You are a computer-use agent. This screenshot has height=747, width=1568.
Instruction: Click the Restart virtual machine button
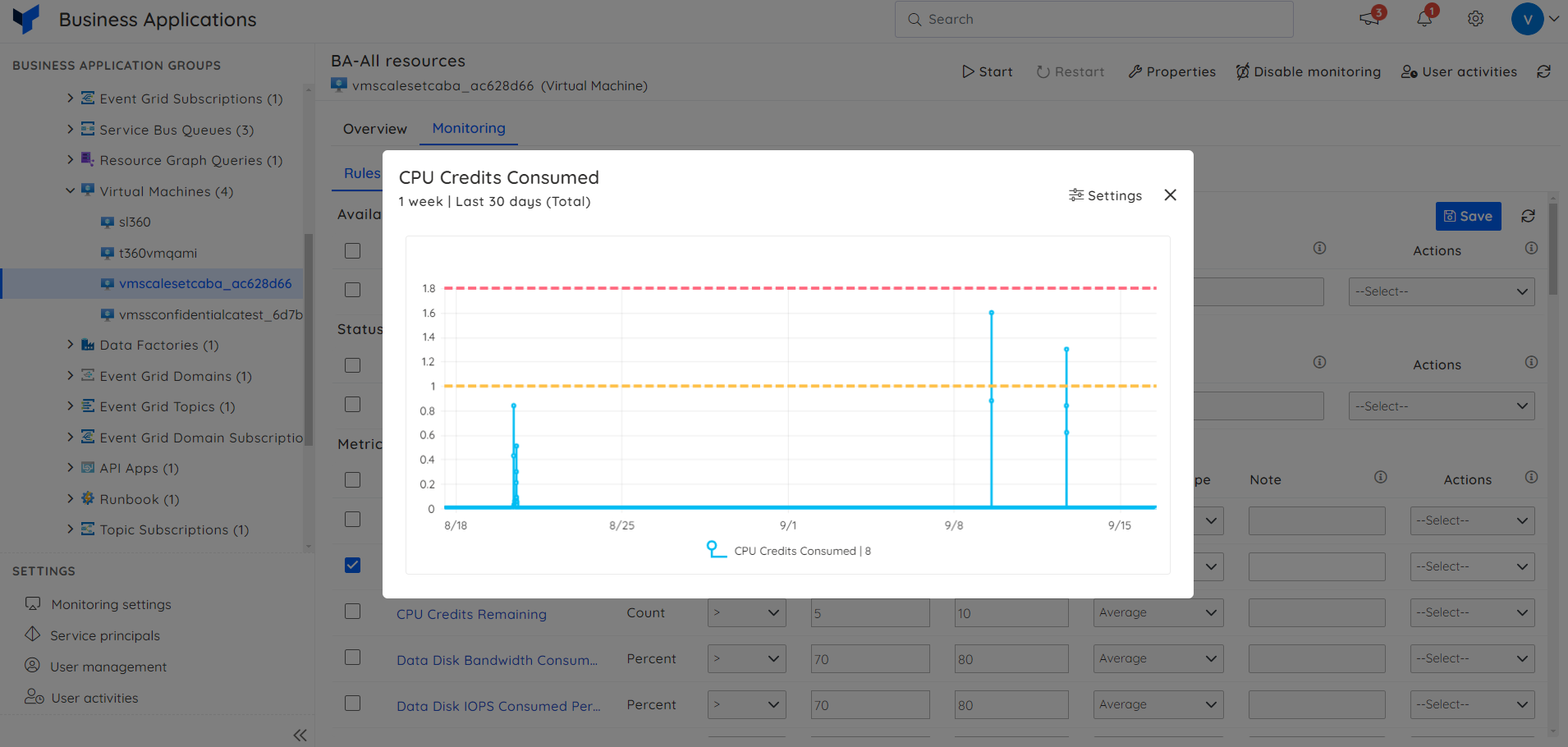(1071, 71)
